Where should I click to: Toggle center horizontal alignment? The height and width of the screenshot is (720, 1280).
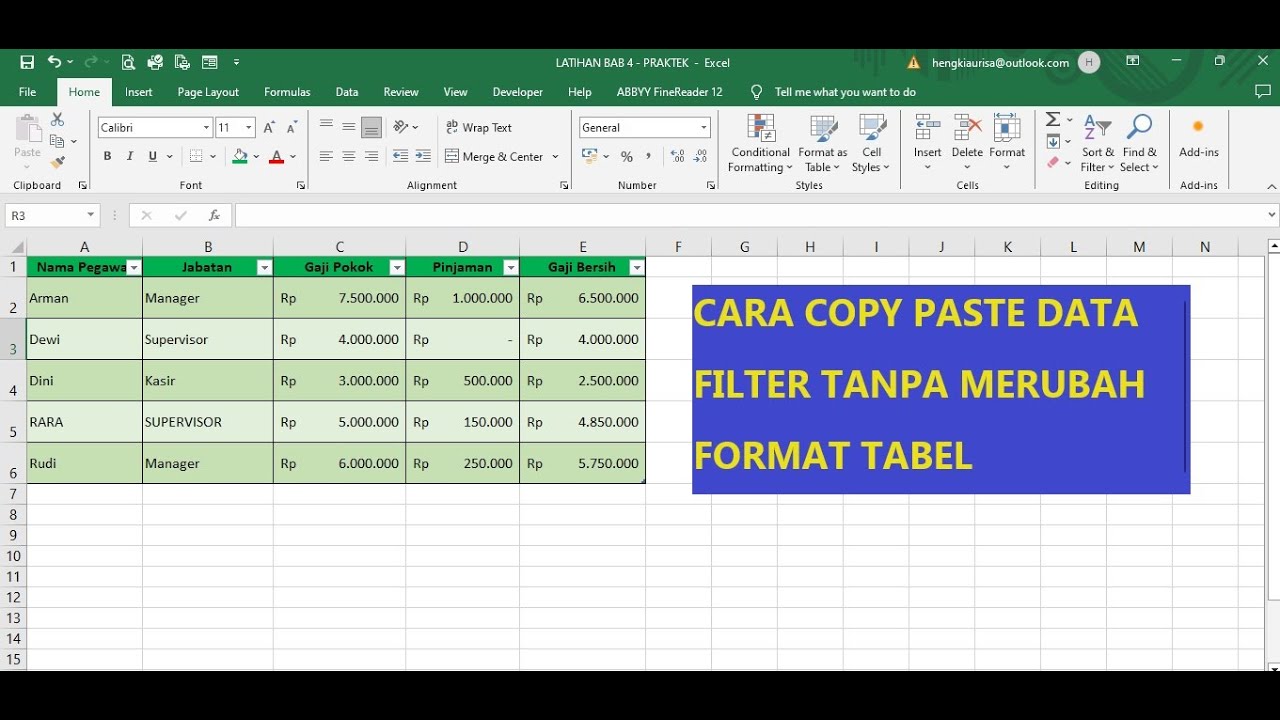[x=349, y=156]
